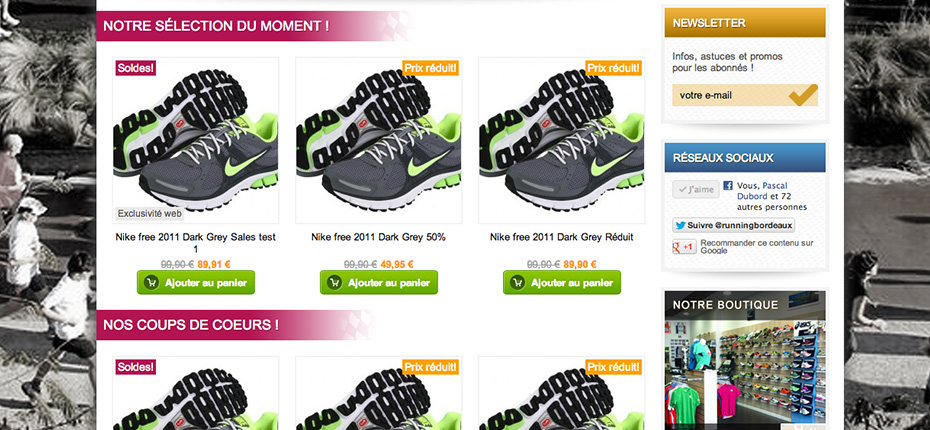The height and width of the screenshot is (430, 930).
Task: Click the Prix réduit! badge on the 50% product
Action: click(431, 68)
